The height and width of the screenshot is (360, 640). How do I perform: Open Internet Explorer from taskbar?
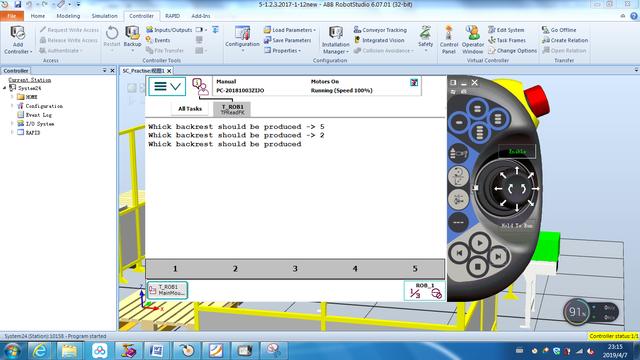(x=39, y=351)
